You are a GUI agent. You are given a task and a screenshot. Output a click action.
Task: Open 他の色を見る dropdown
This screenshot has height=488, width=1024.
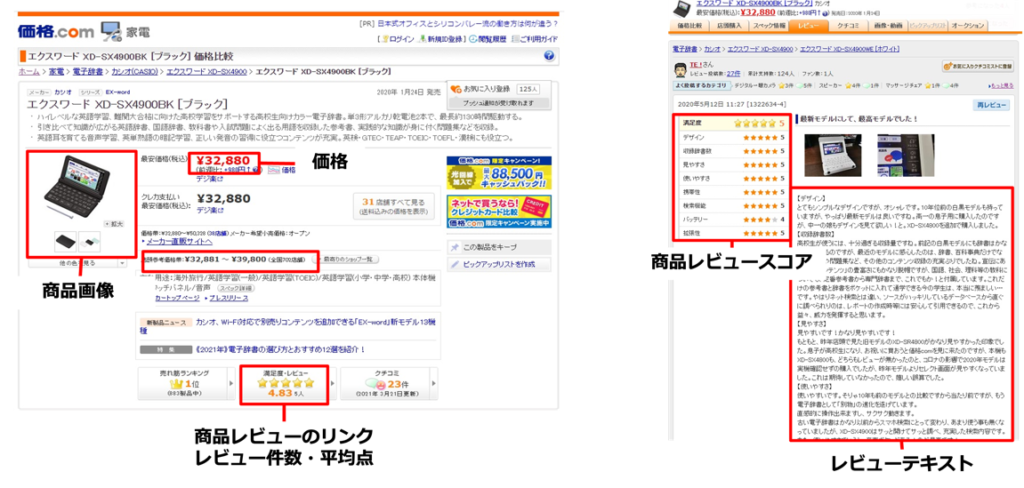(x=78, y=263)
